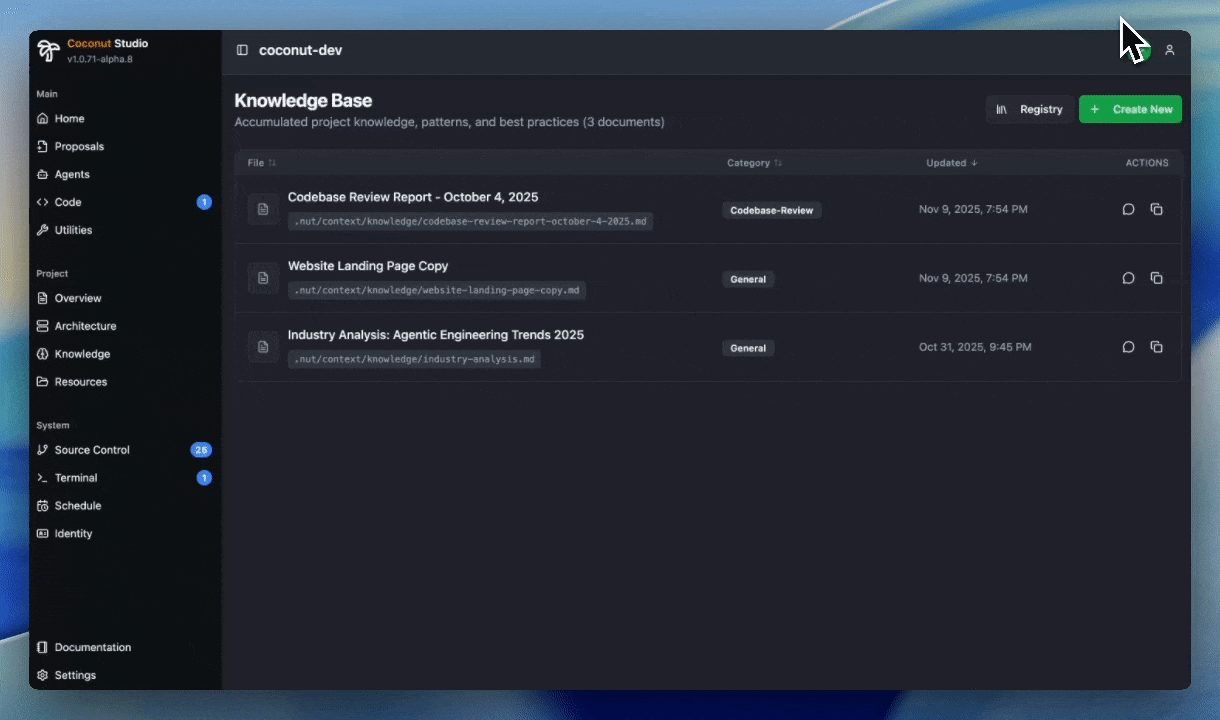Open Website Landing Page Copy document title
Screen dimensions: 1220x720
click(x=368, y=266)
